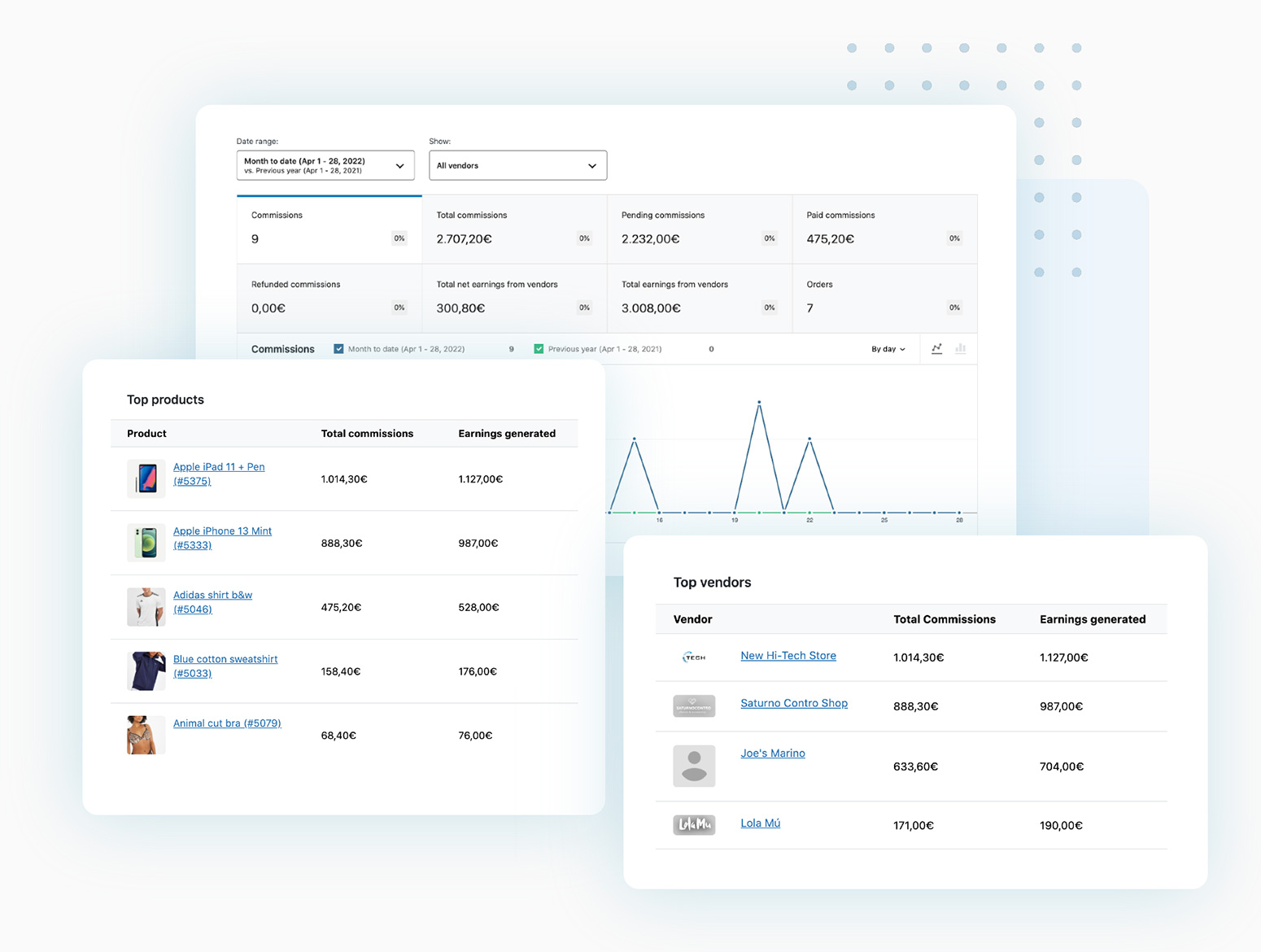Click the Saturno Contro Shop logo
Image resolution: width=1261 pixels, height=952 pixels.
693,706
